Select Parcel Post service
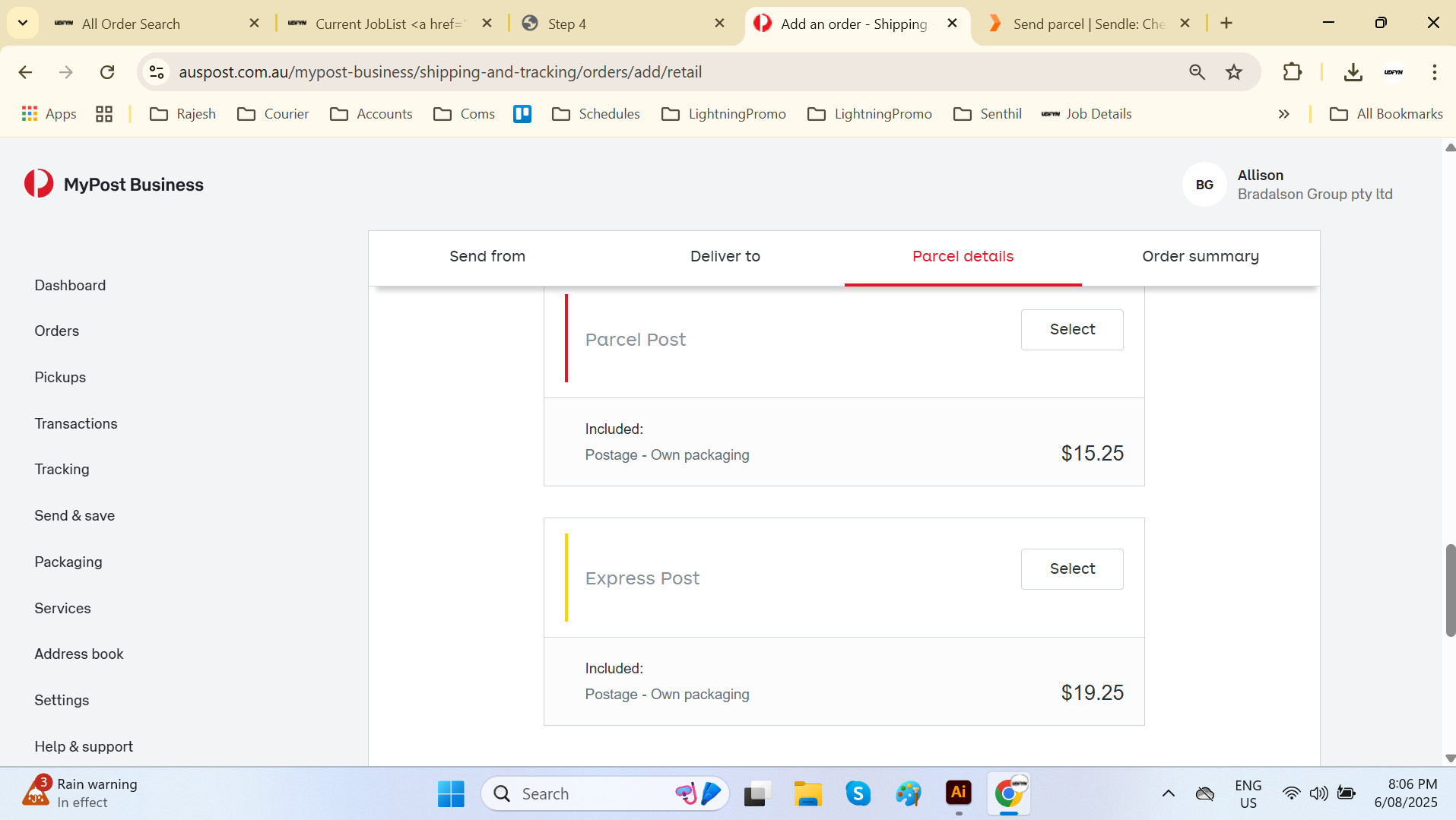1456x820 pixels. 1072,330
